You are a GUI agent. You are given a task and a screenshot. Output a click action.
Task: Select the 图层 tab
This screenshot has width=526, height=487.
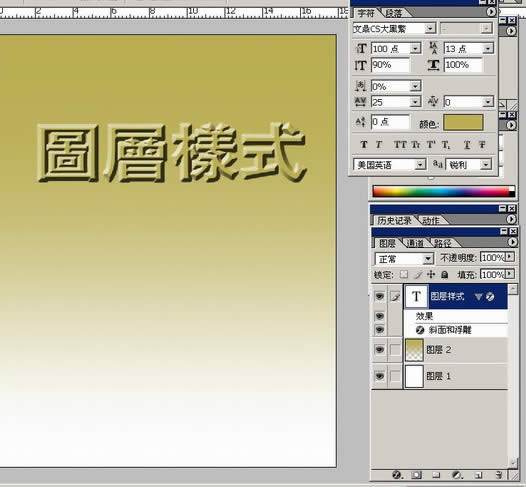pos(387,243)
